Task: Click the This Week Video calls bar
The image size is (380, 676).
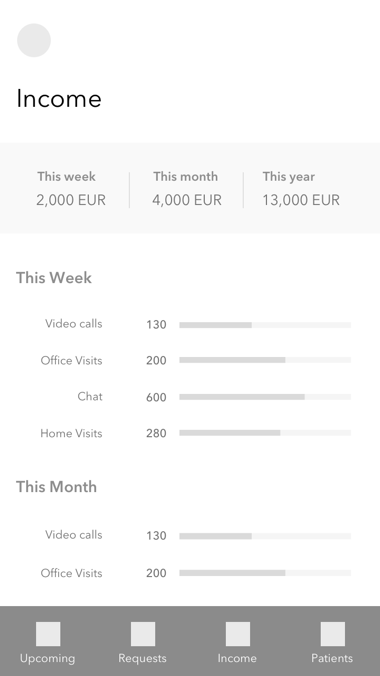Action: click(265, 325)
